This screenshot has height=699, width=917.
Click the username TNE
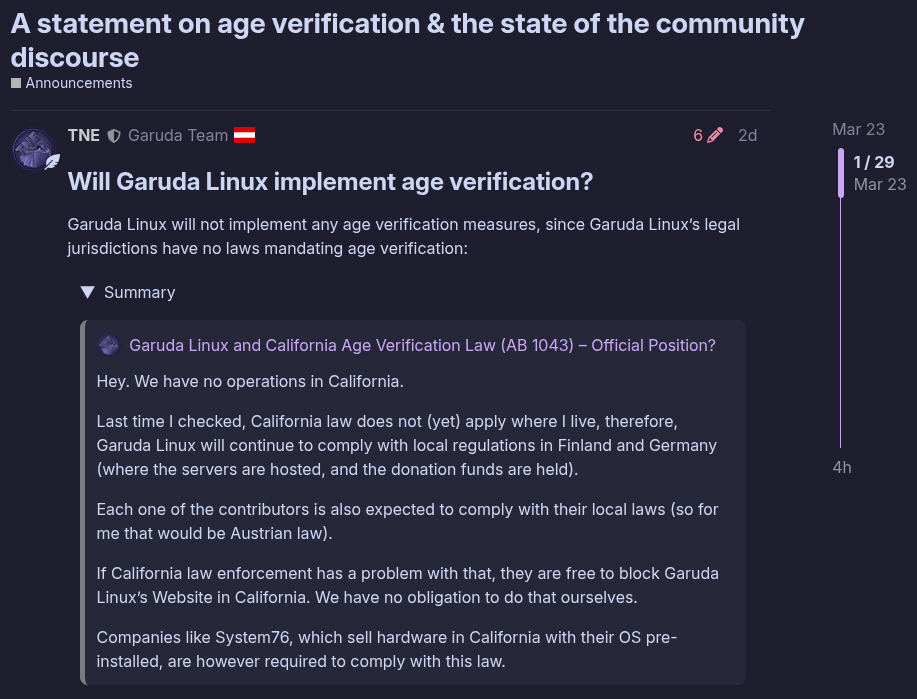click(83, 135)
